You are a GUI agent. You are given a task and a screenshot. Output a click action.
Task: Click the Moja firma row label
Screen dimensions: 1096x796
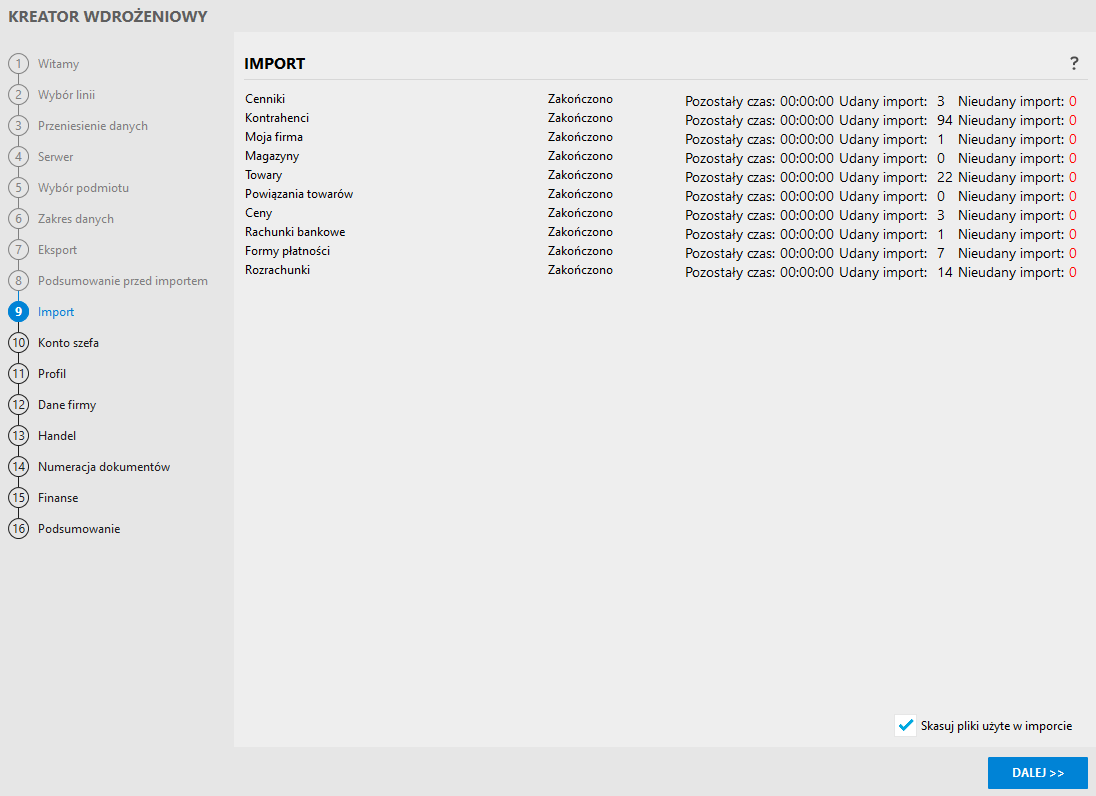tap(274, 137)
